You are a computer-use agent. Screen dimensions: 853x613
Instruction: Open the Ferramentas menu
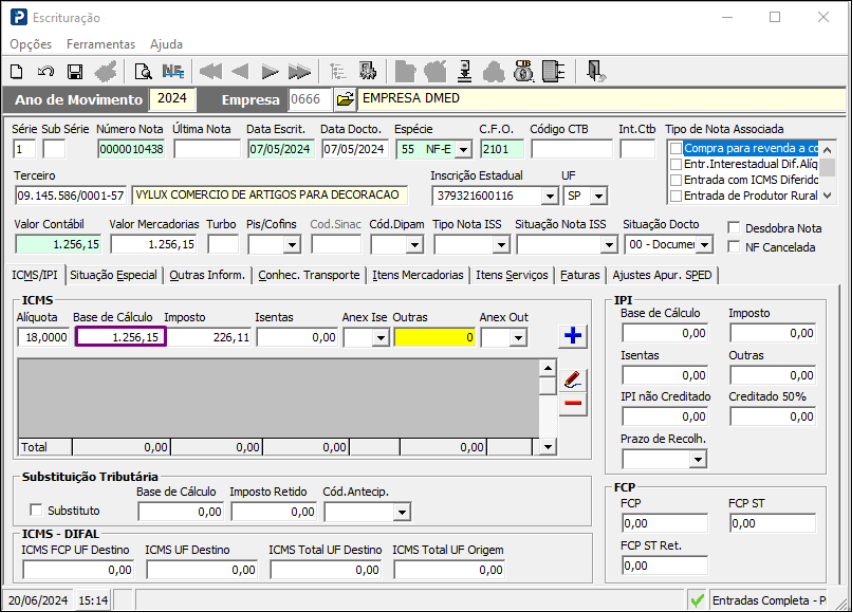(x=100, y=44)
